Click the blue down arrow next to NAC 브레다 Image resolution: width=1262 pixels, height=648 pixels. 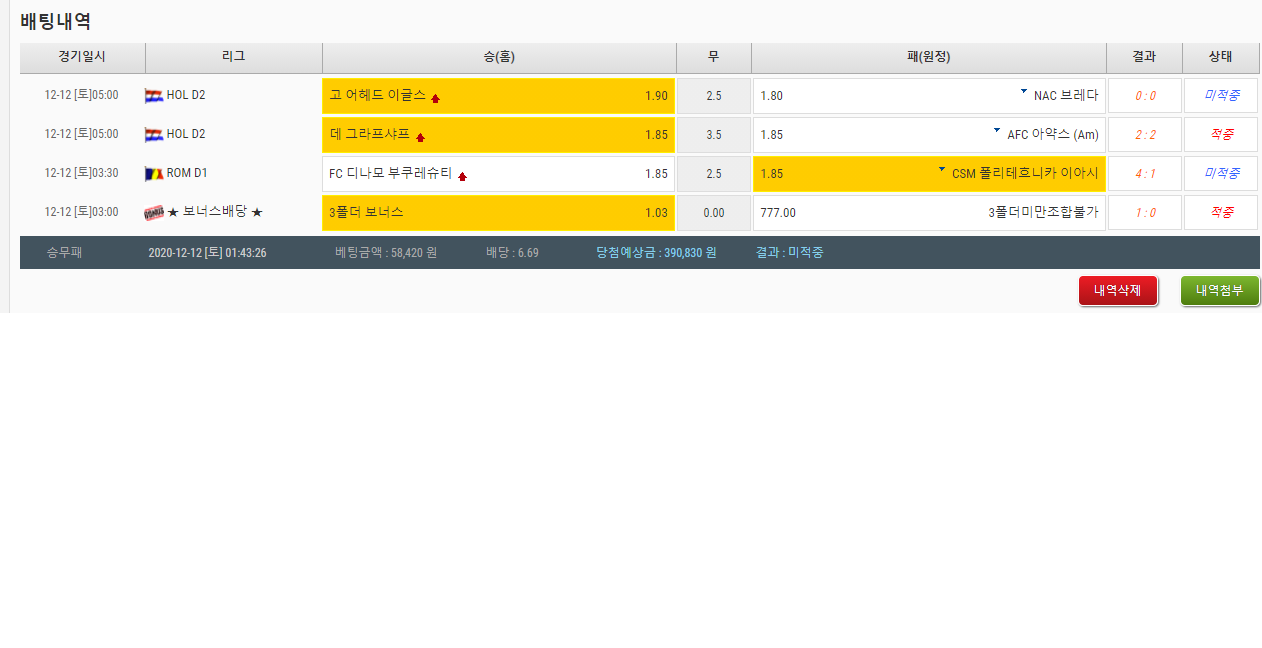[1023, 92]
